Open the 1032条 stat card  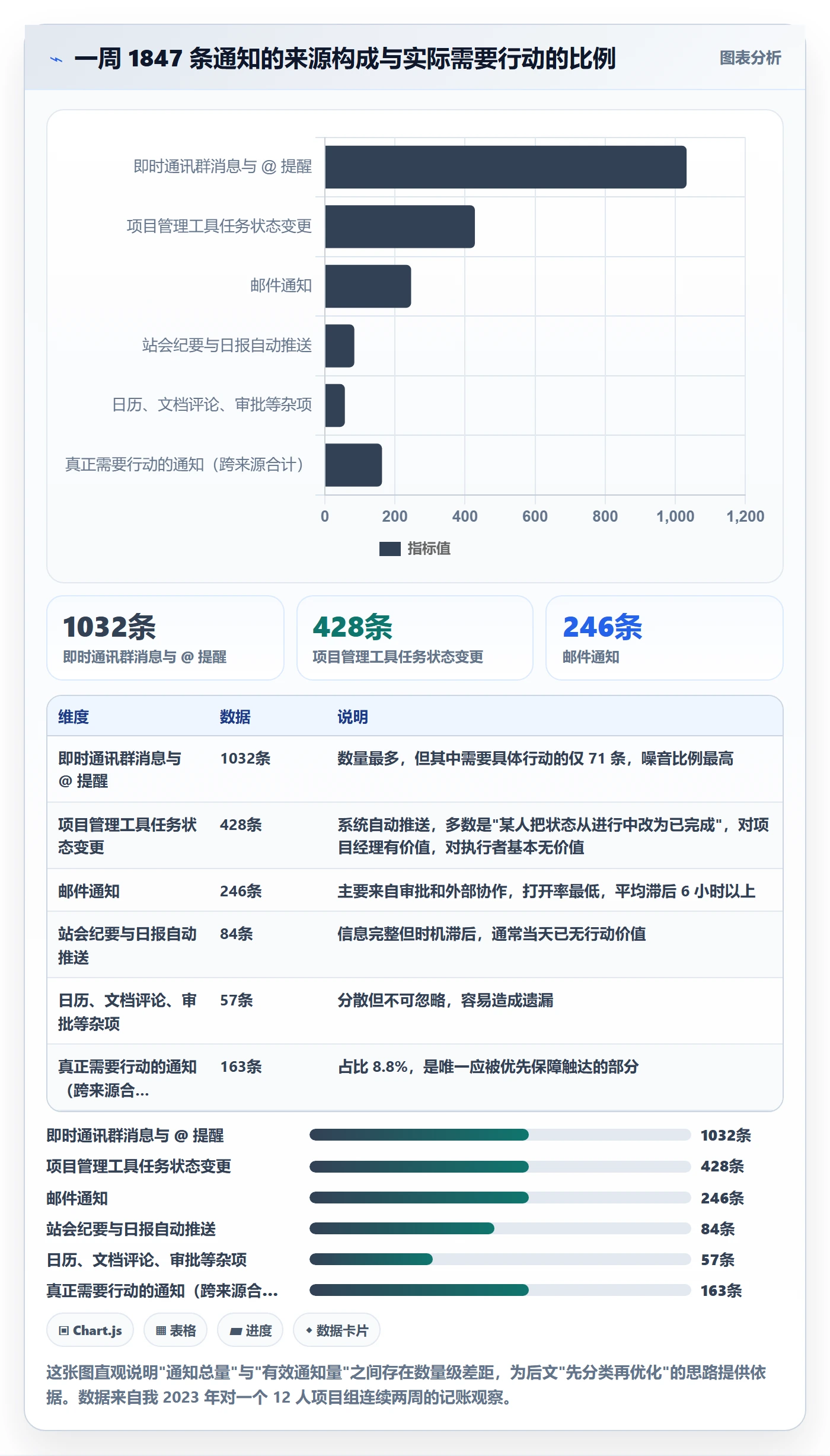pyautogui.click(x=165, y=638)
